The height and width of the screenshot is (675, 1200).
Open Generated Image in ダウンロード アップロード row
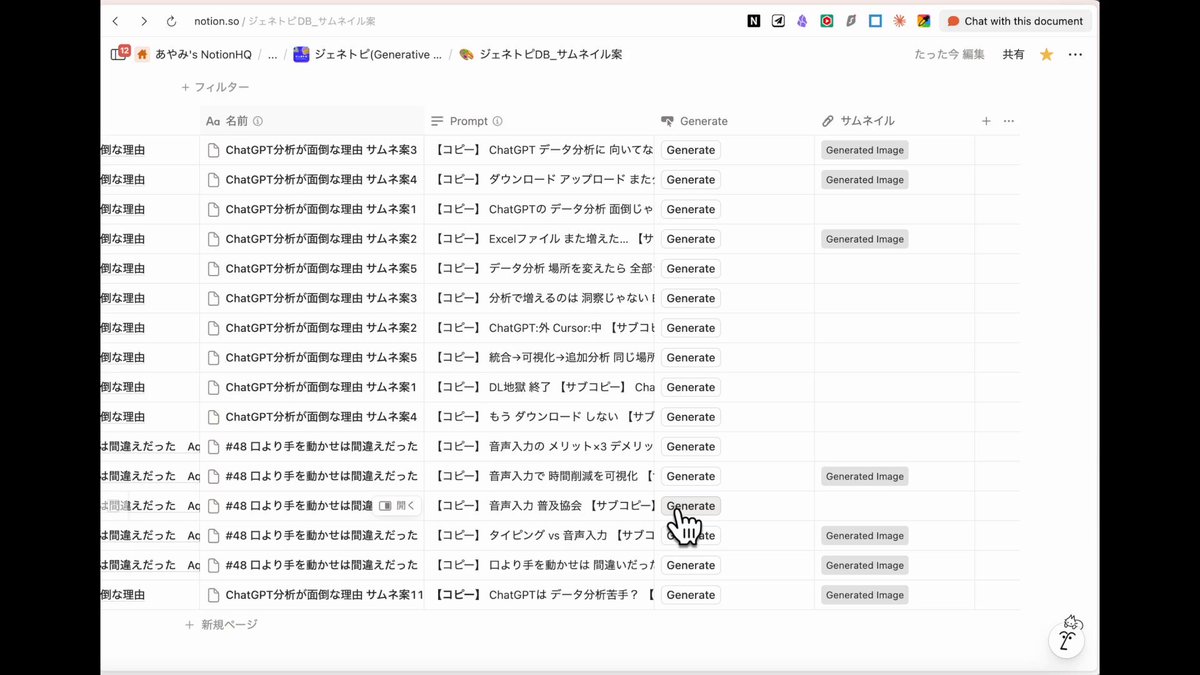(865, 180)
